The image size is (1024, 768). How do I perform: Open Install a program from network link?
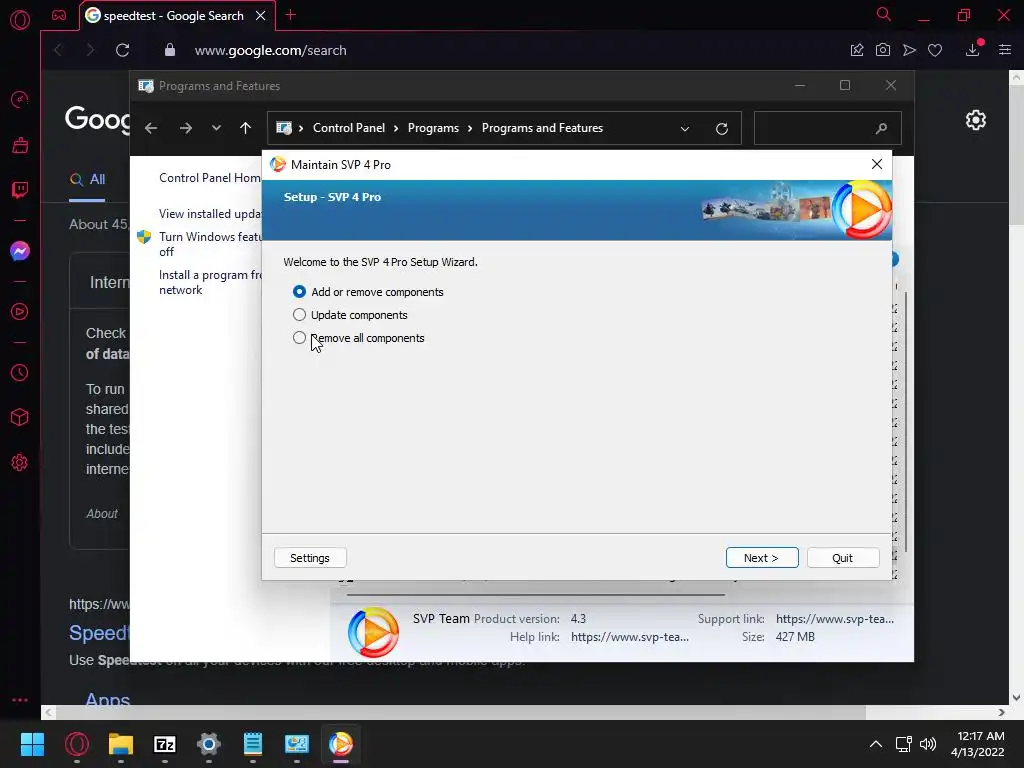coord(210,282)
